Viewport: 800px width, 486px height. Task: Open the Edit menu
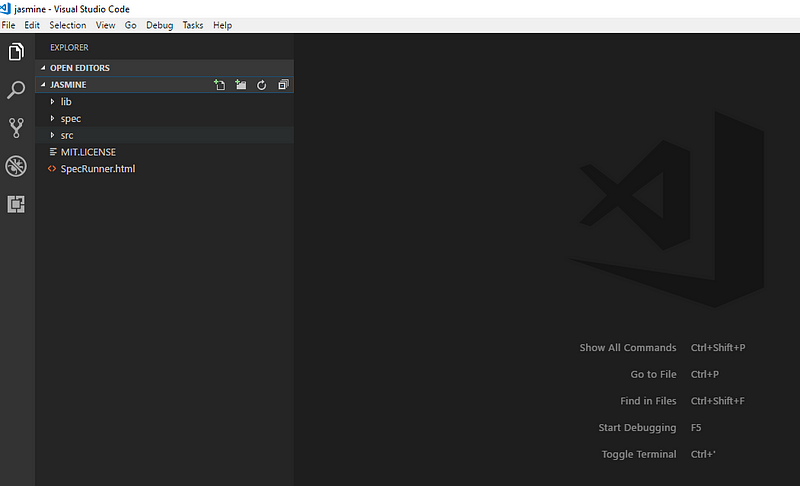click(32, 25)
